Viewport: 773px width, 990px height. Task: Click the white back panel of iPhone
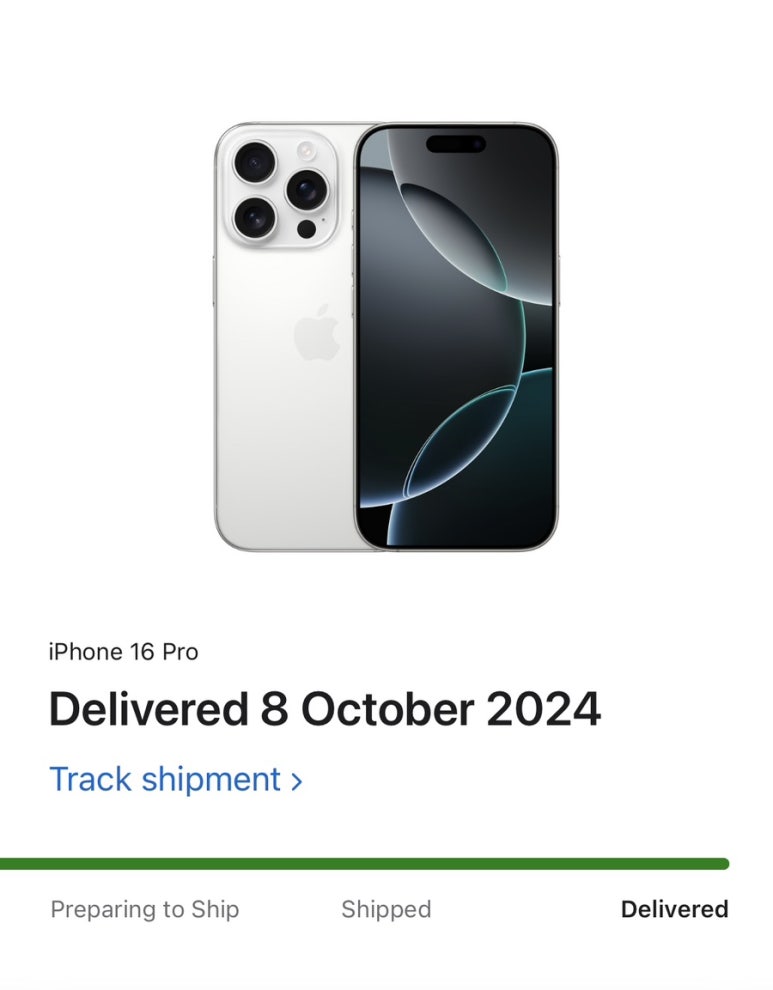(282, 391)
